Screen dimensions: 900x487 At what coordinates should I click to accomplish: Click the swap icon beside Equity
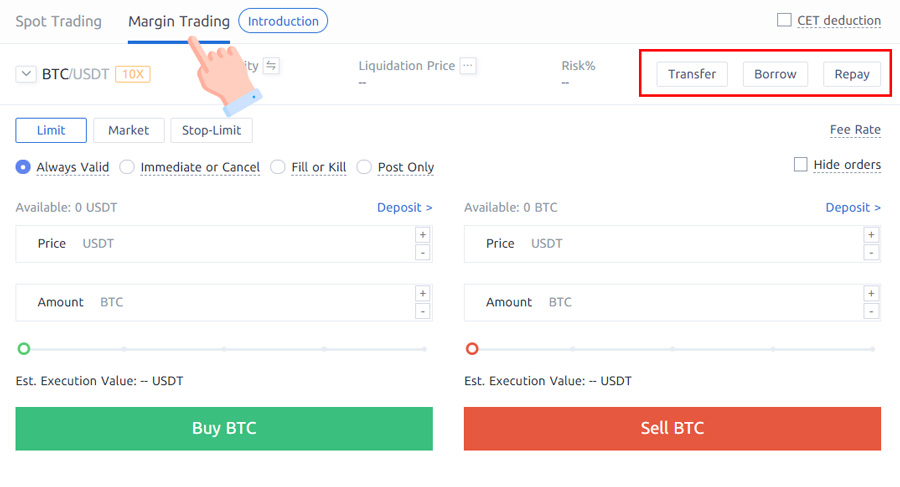[x=271, y=65]
